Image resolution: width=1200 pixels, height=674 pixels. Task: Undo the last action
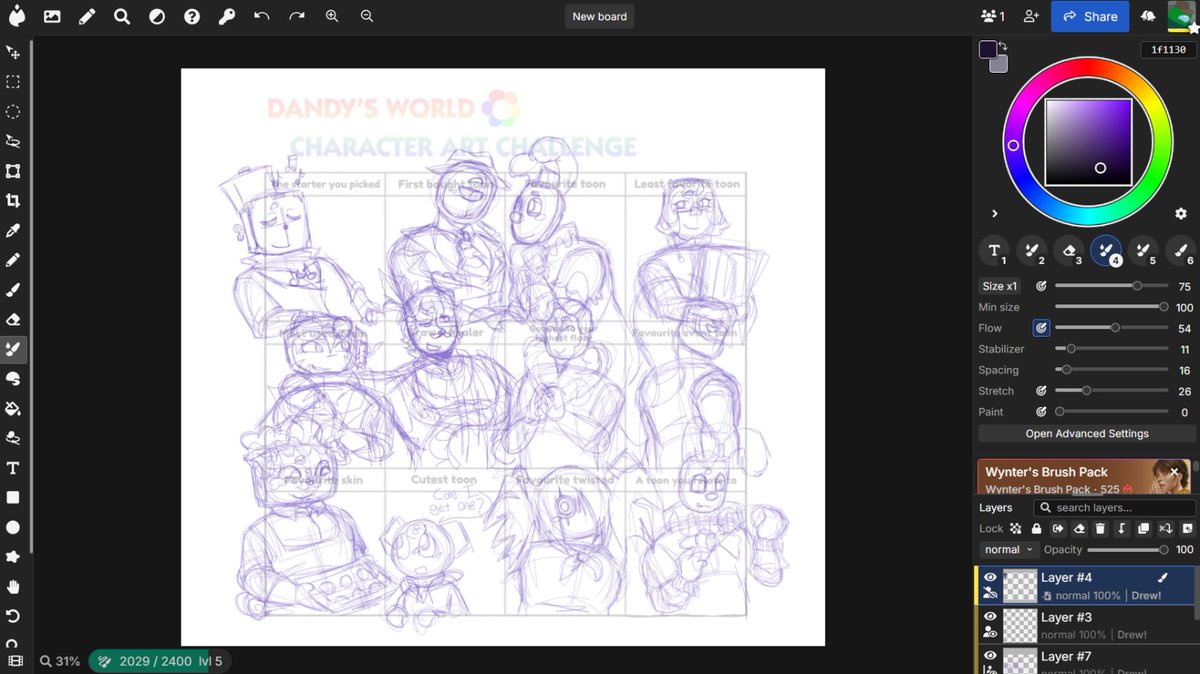pos(262,17)
